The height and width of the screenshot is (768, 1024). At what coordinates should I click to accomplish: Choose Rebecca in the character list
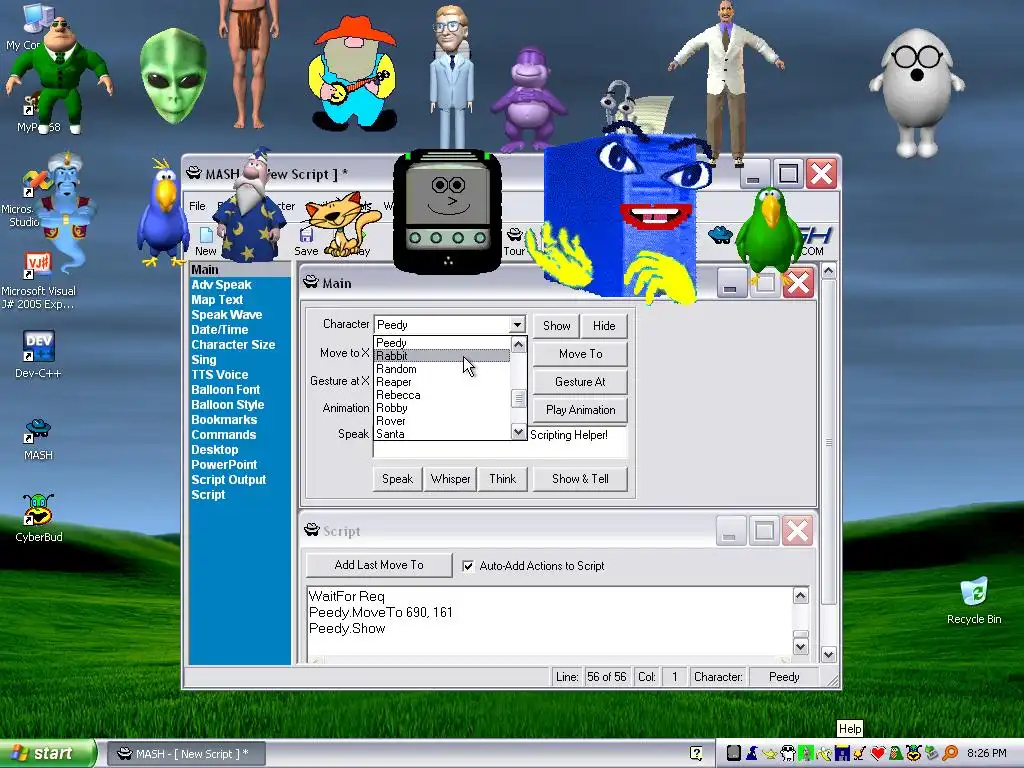441,395
